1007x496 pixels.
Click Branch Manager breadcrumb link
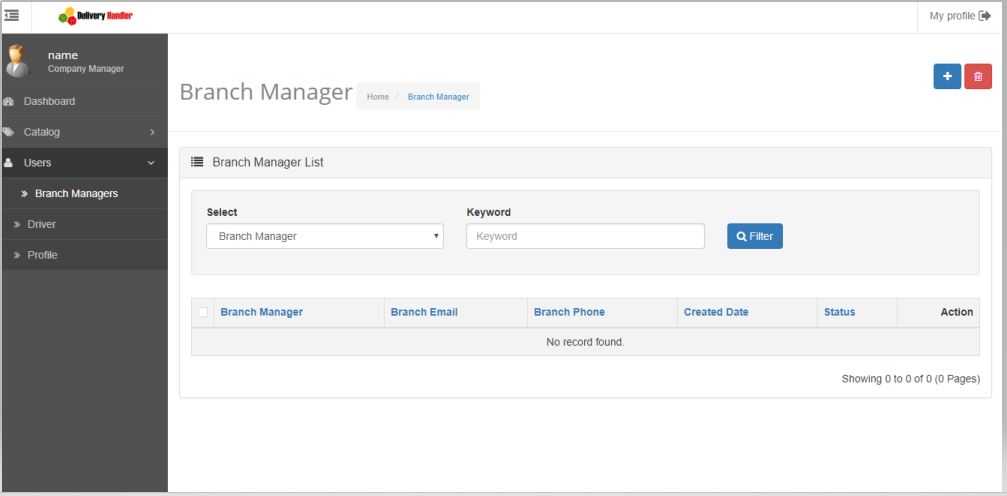438,96
